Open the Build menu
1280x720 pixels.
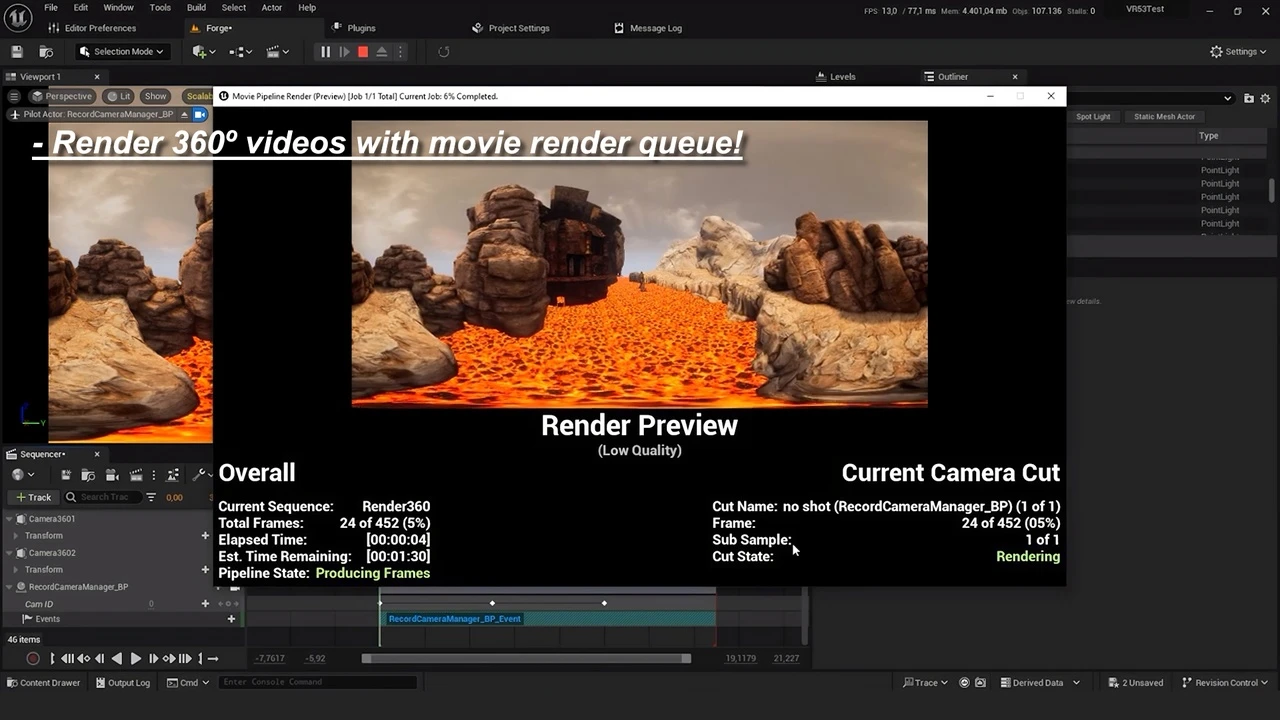coord(196,8)
